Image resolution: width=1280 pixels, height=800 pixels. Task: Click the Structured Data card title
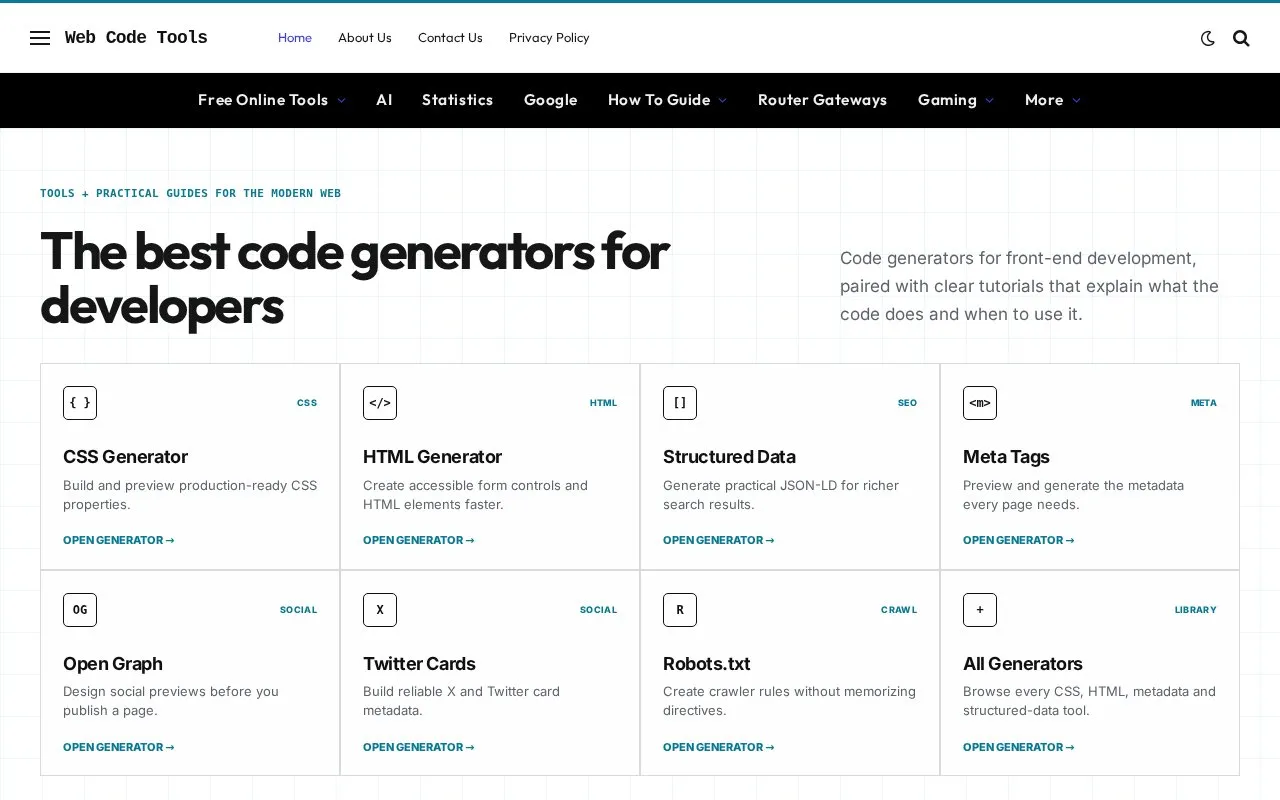click(729, 457)
